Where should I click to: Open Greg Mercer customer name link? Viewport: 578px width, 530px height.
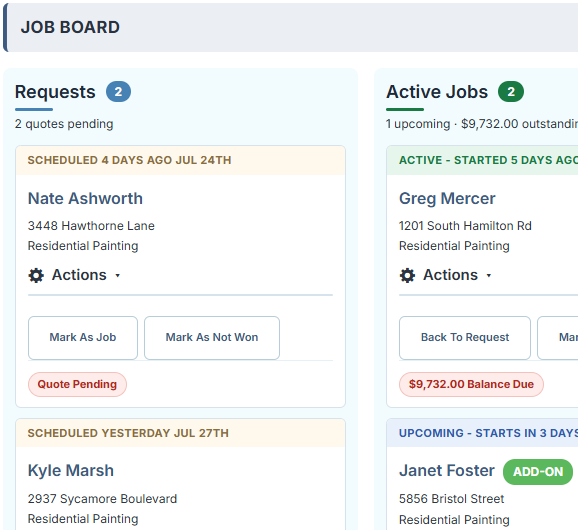click(x=447, y=198)
